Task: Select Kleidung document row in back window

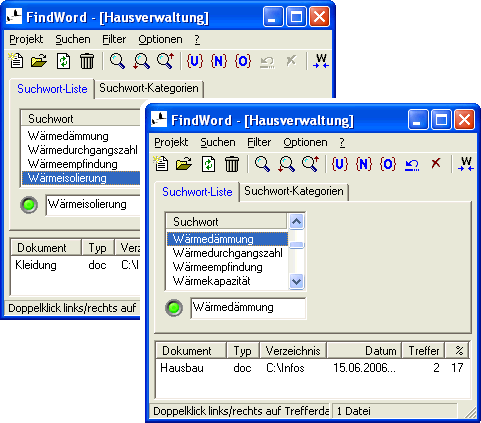Action: coord(75,265)
